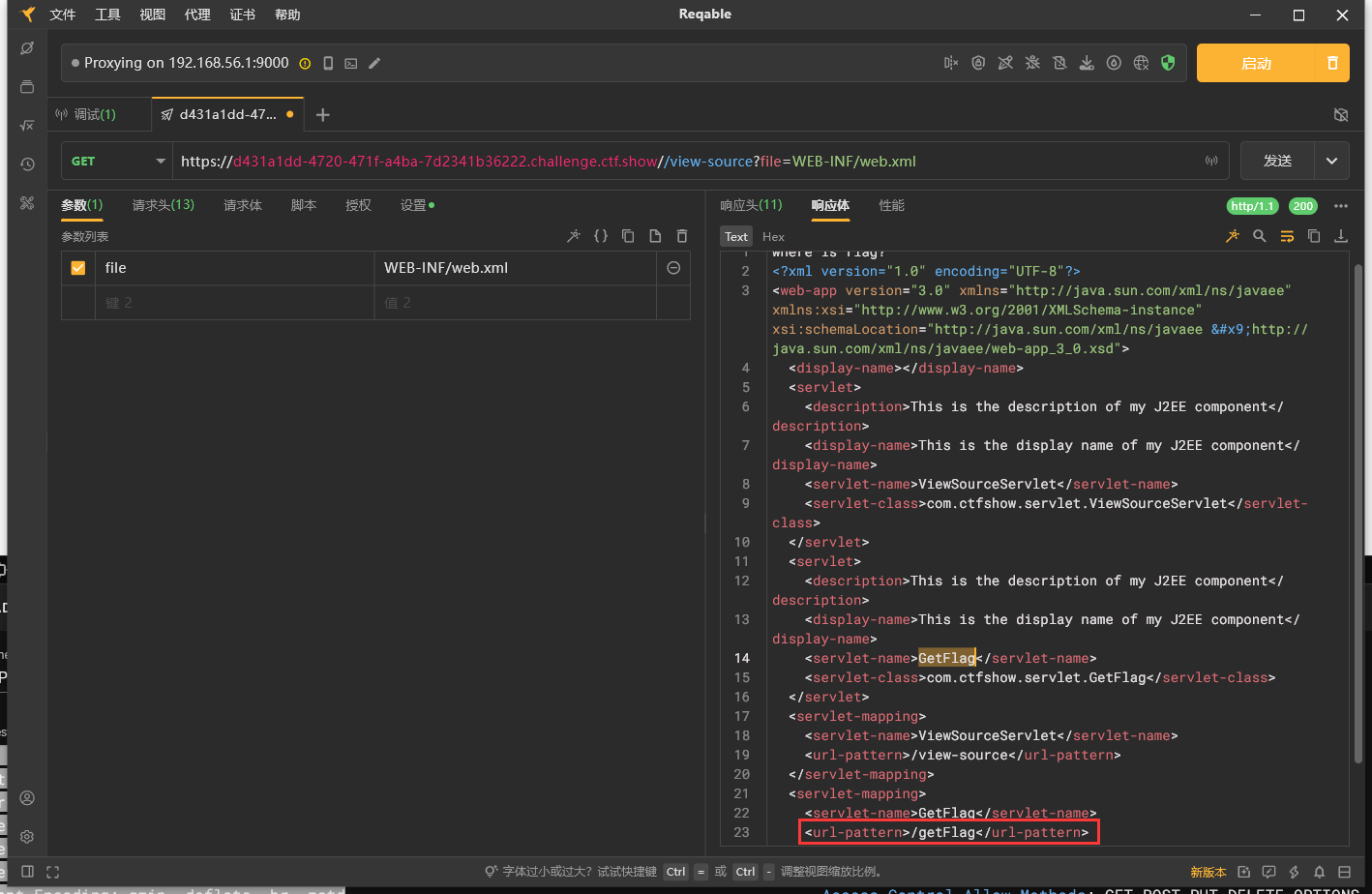Screen dimensions: 1372x894
Task: Click the magic wand icon in params list
Action: pos(574,235)
